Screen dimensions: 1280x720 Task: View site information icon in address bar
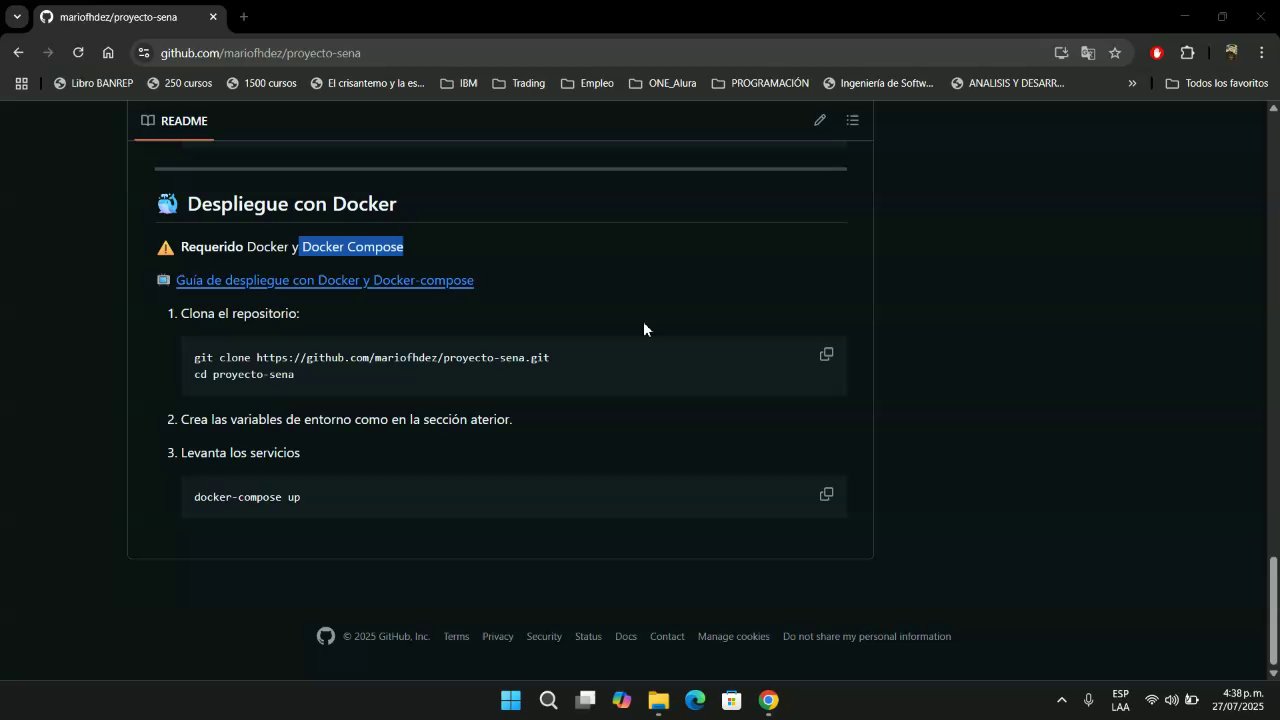click(144, 53)
